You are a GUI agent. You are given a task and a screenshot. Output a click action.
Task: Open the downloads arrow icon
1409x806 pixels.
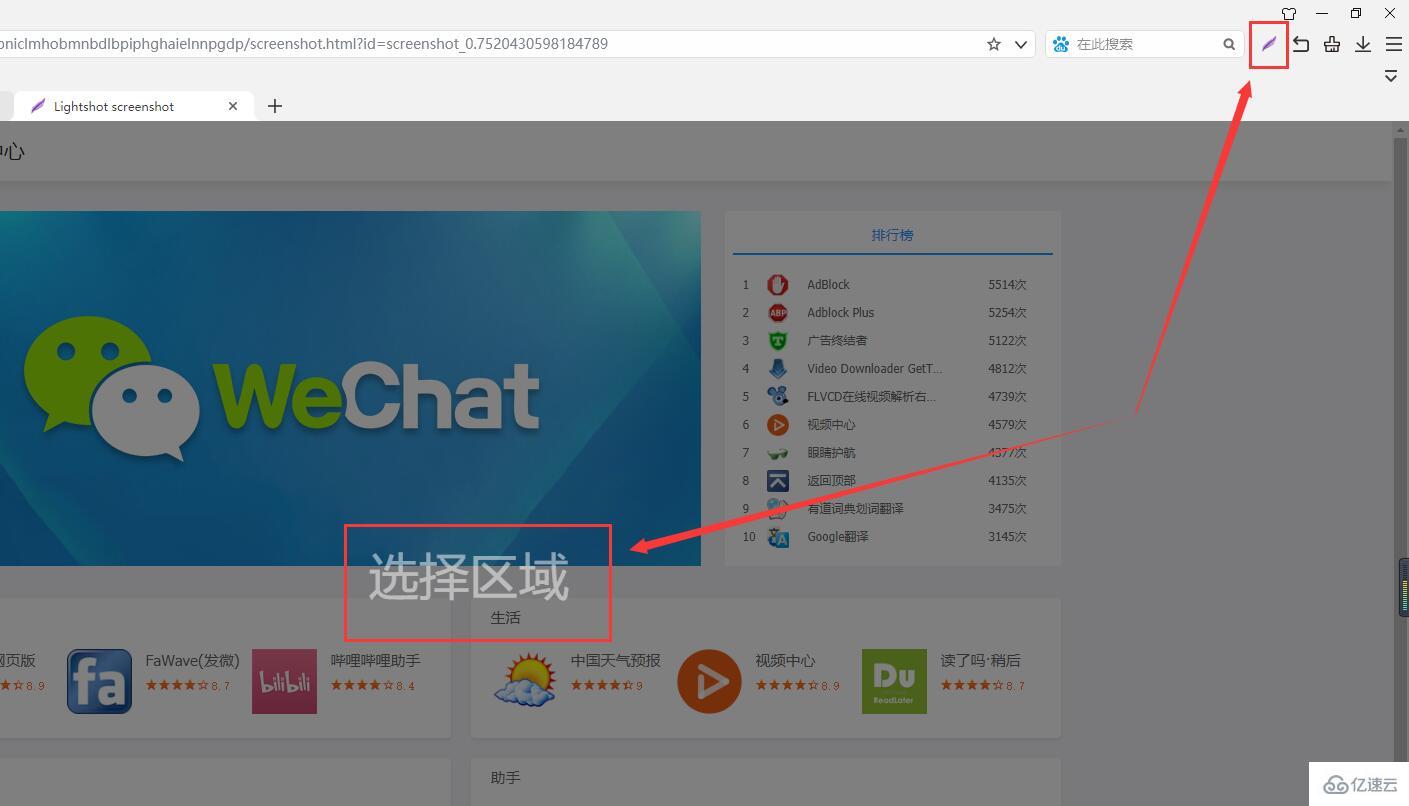(1363, 44)
